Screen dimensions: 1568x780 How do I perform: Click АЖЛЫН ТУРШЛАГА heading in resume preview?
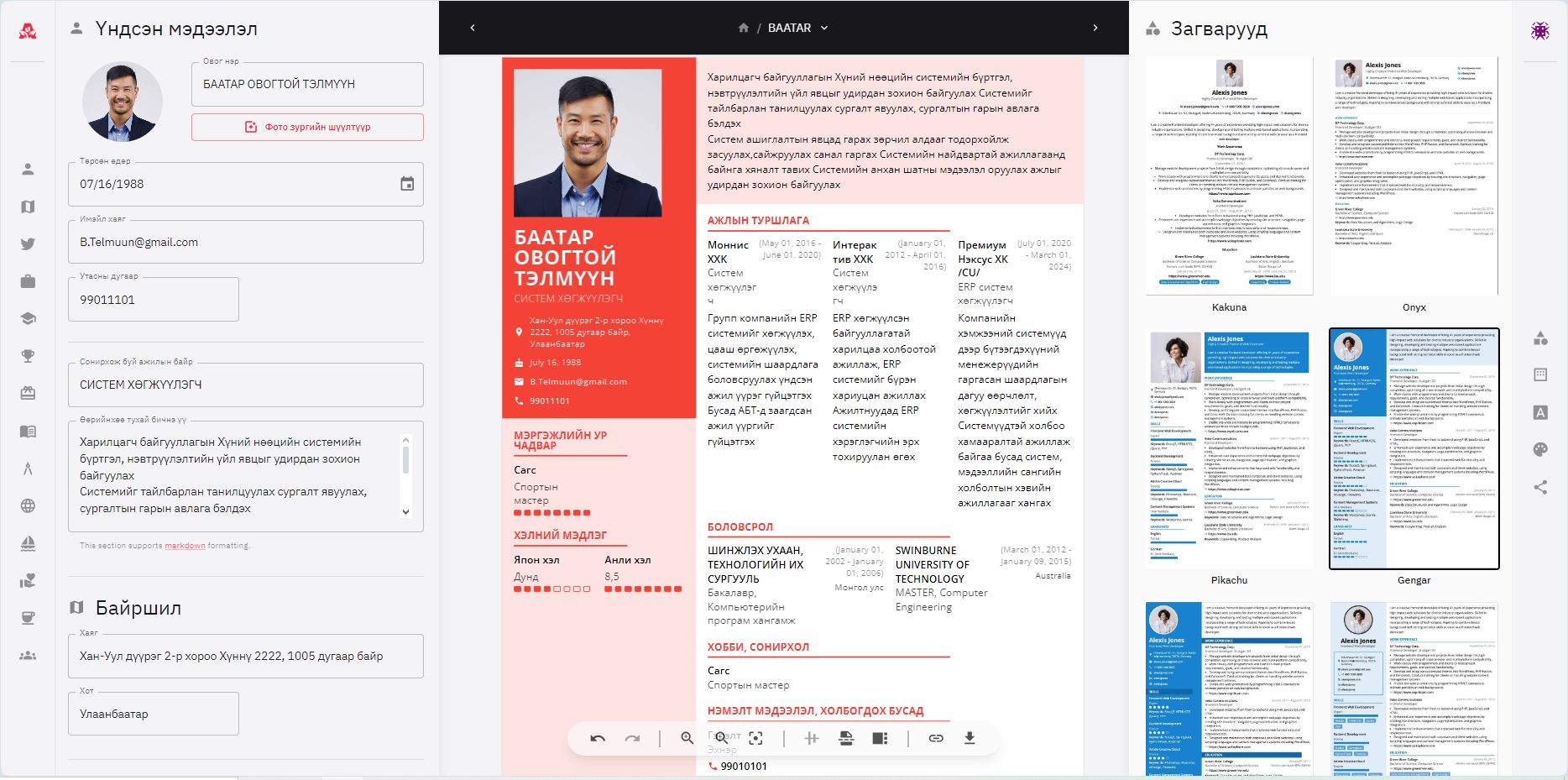coord(758,221)
